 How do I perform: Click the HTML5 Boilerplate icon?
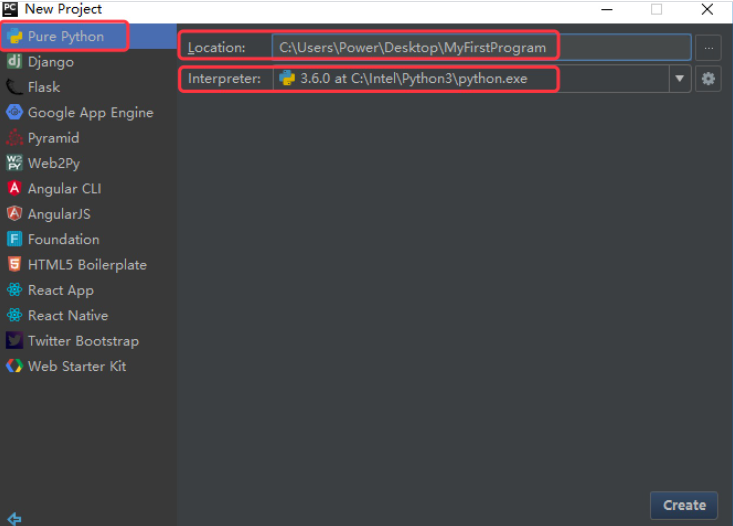pos(14,264)
